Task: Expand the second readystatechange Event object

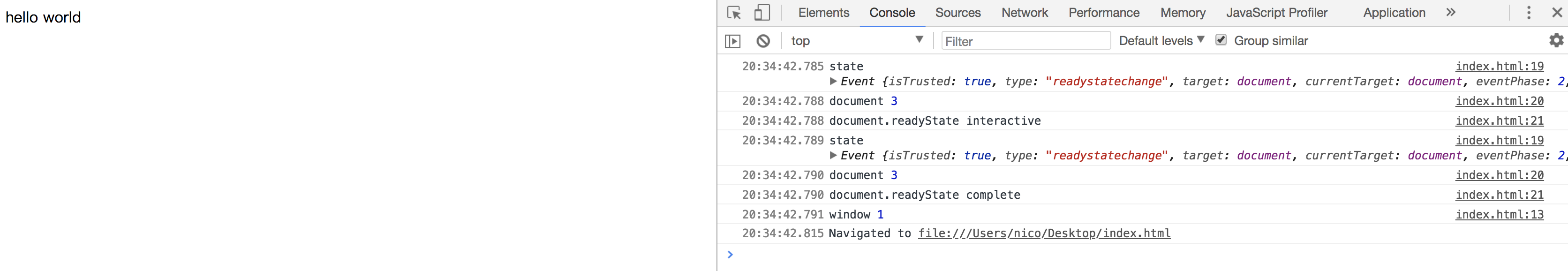Action: (x=833, y=156)
